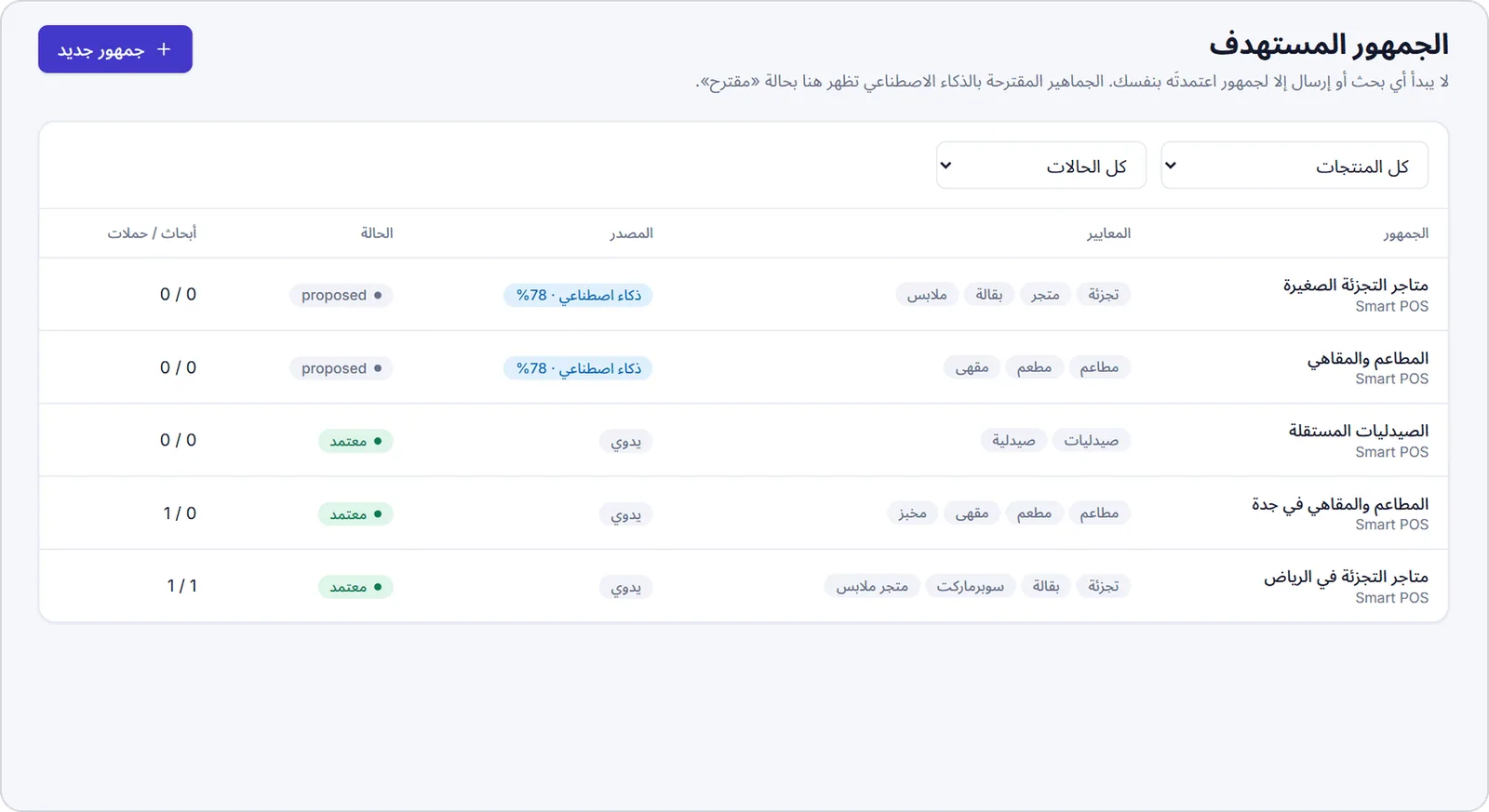Click the «سوبرماركت» criteria chip
This screenshot has height=812, width=1489.
tap(971, 586)
